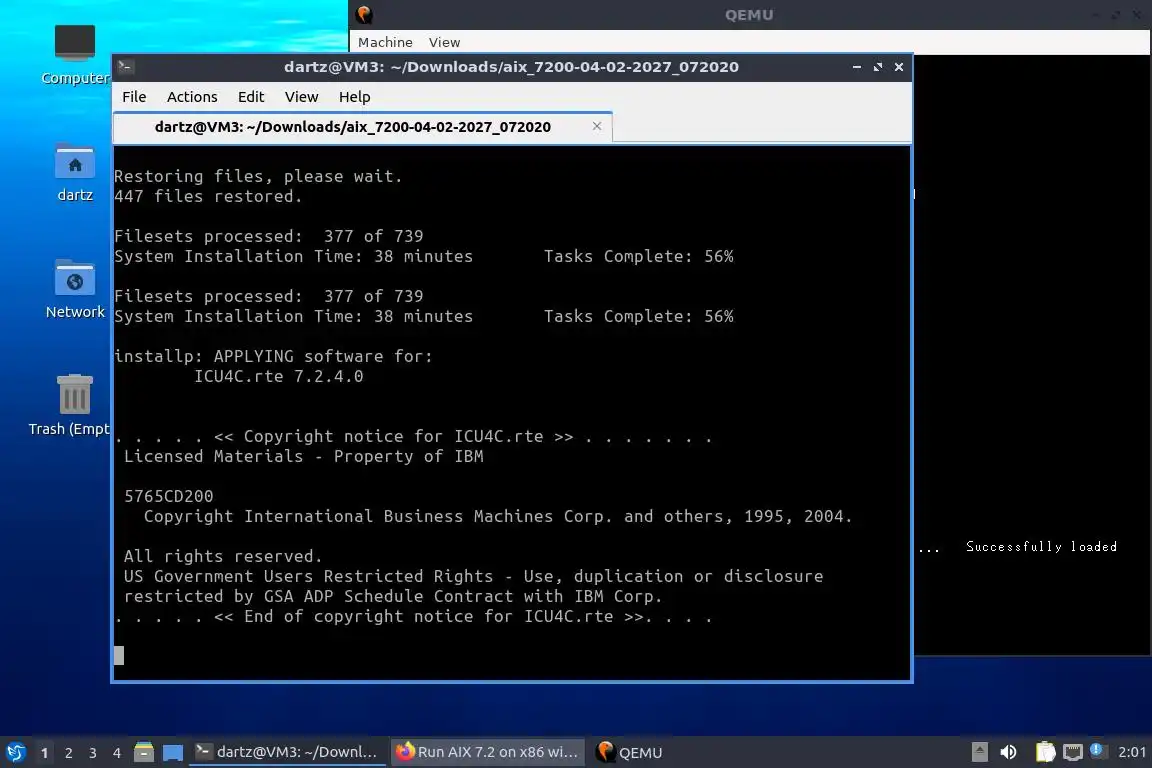Open the Help menu
Screen dimensions: 1152x768
[354, 97]
